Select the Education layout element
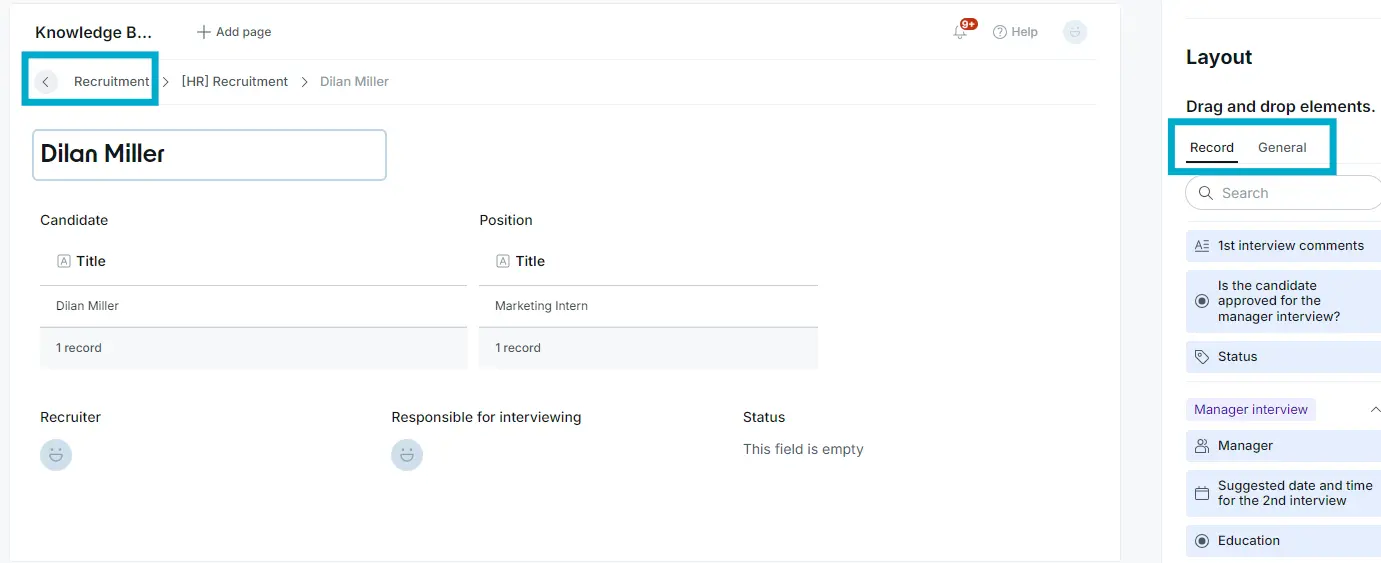The width and height of the screenshot is (1381, 563). click(1284, 541)
